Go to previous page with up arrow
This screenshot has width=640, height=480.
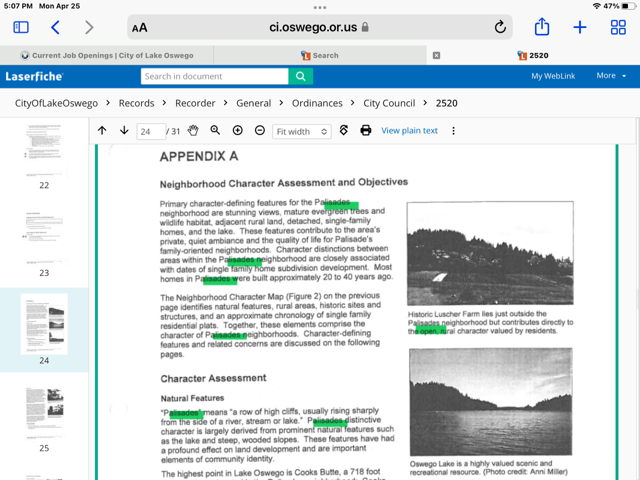(x=102, y=131)
